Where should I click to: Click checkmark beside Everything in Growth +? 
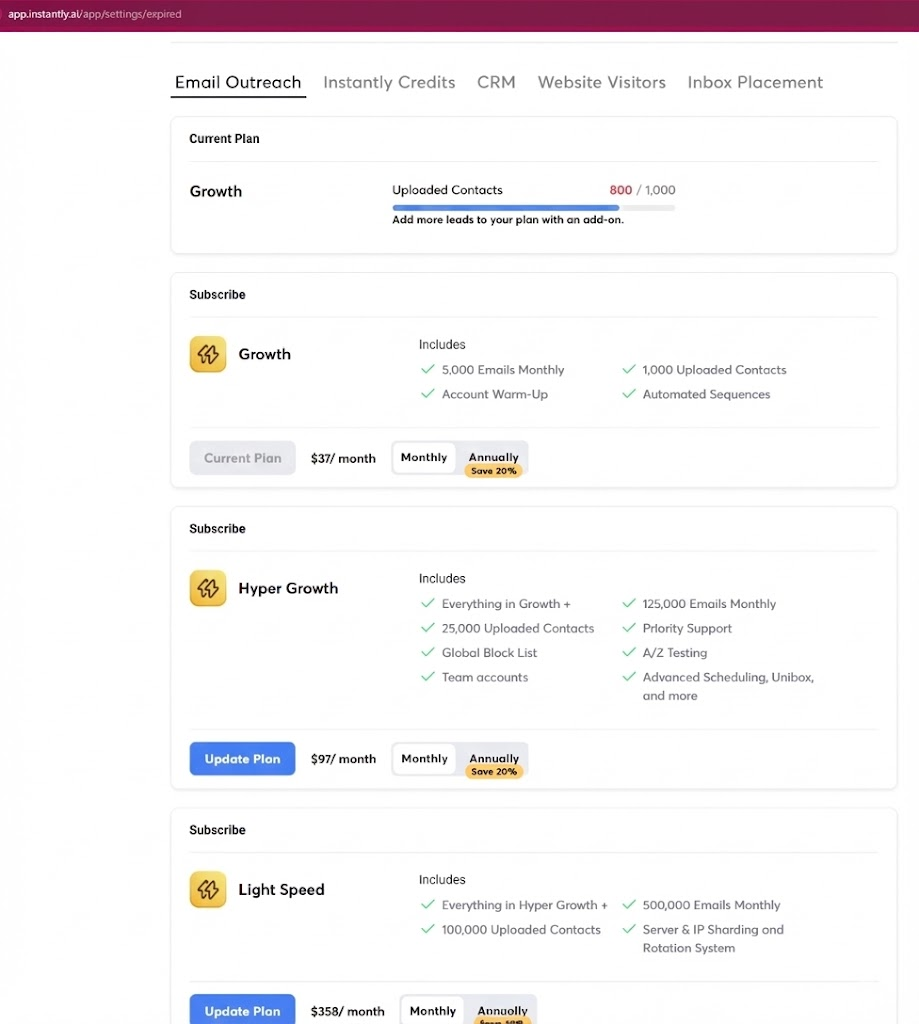[x=428, y=603]
